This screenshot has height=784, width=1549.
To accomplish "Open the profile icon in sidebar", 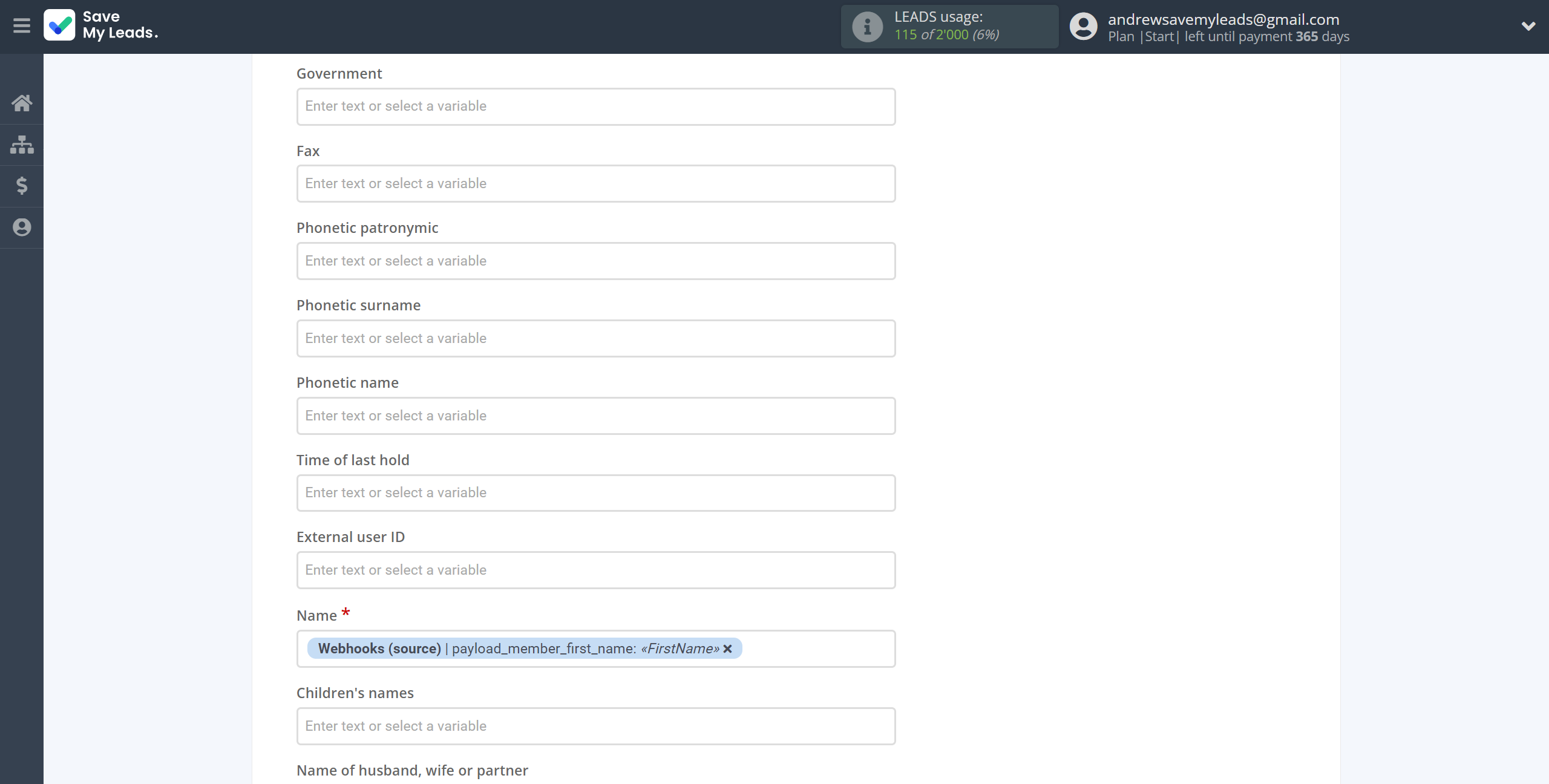I will pyautogui.click(x=22, y=227).
